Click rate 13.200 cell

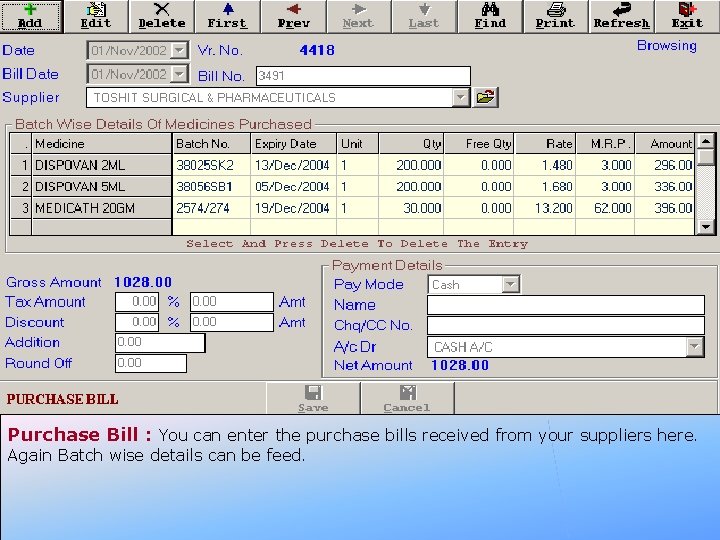[545, 208]
